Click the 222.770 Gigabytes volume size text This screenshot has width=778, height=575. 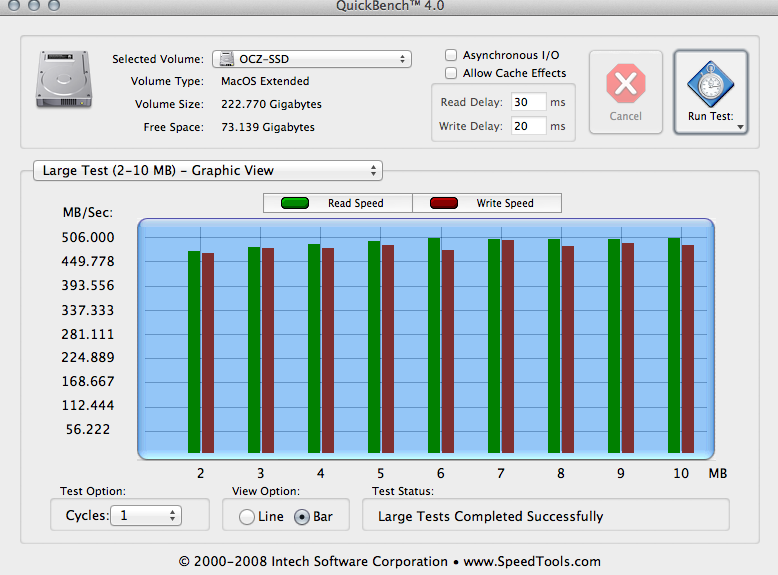[271, 104]
